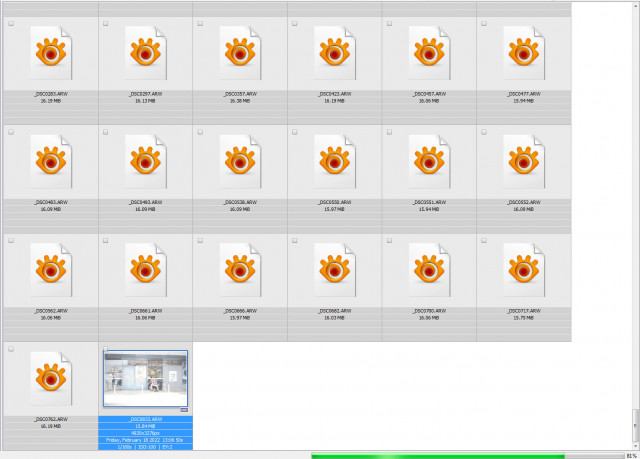Choose the _DSC0483.ARW file icon
The height and width of the screenshot is (459, 640).
pyautogui.click(x=51, y=162)
